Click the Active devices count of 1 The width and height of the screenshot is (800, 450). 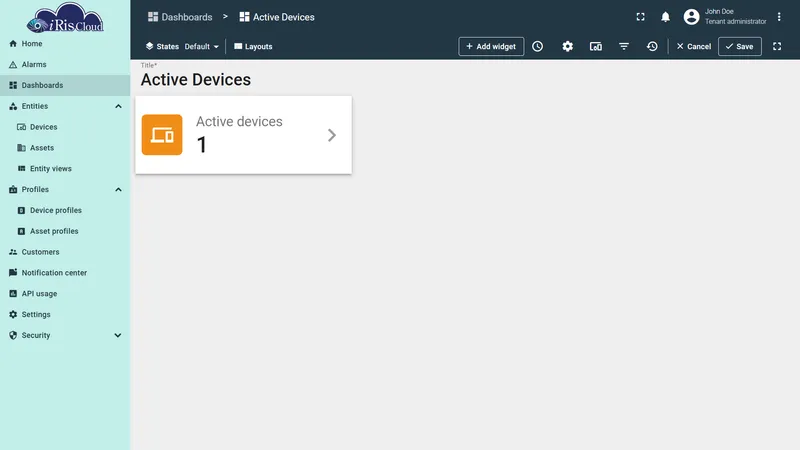click(x=202, y=145)
